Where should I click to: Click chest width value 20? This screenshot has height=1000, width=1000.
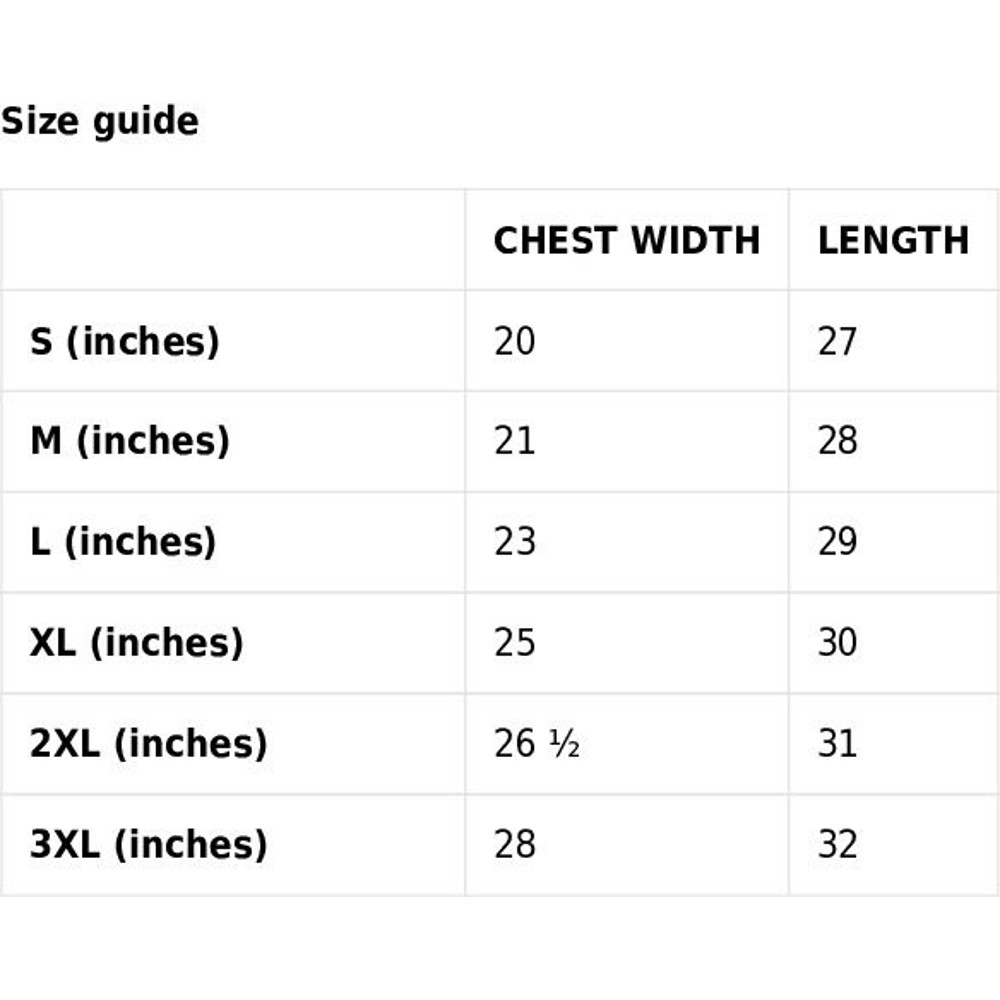click(x=515, y=342)
